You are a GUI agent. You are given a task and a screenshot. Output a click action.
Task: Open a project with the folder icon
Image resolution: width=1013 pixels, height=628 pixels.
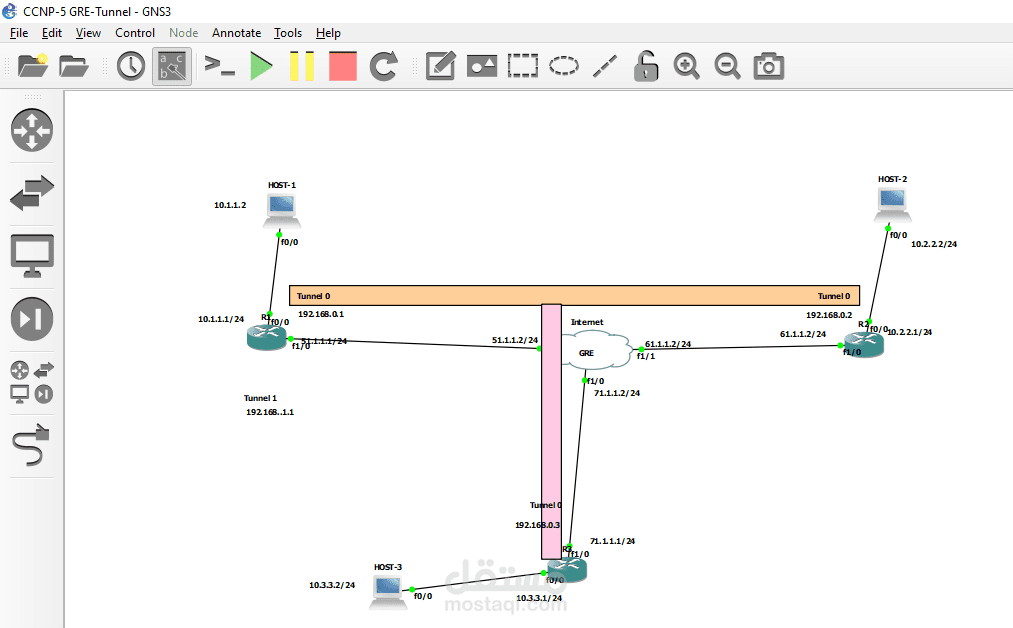74,66
